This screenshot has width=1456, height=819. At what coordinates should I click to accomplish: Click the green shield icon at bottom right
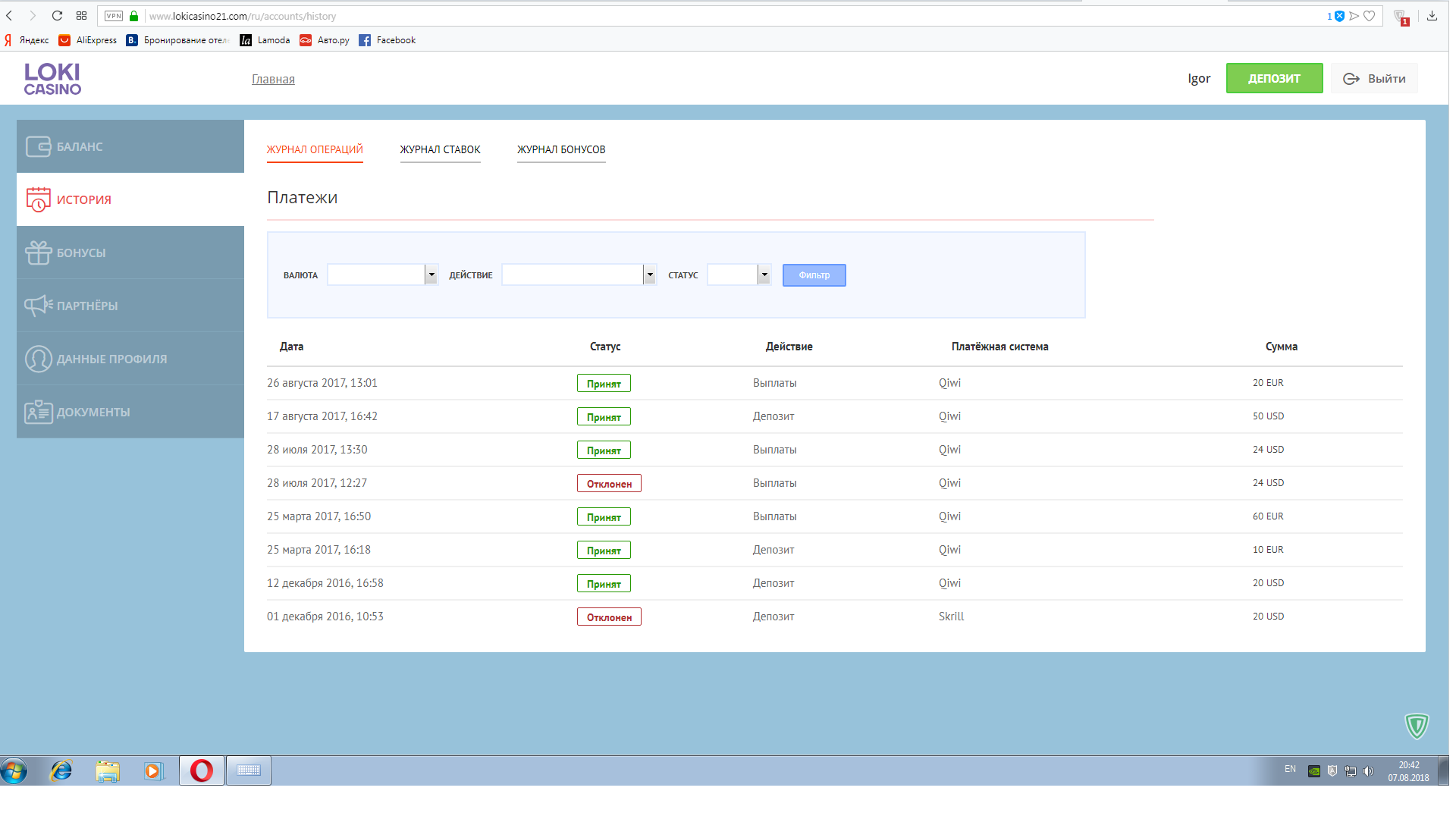1416,726
